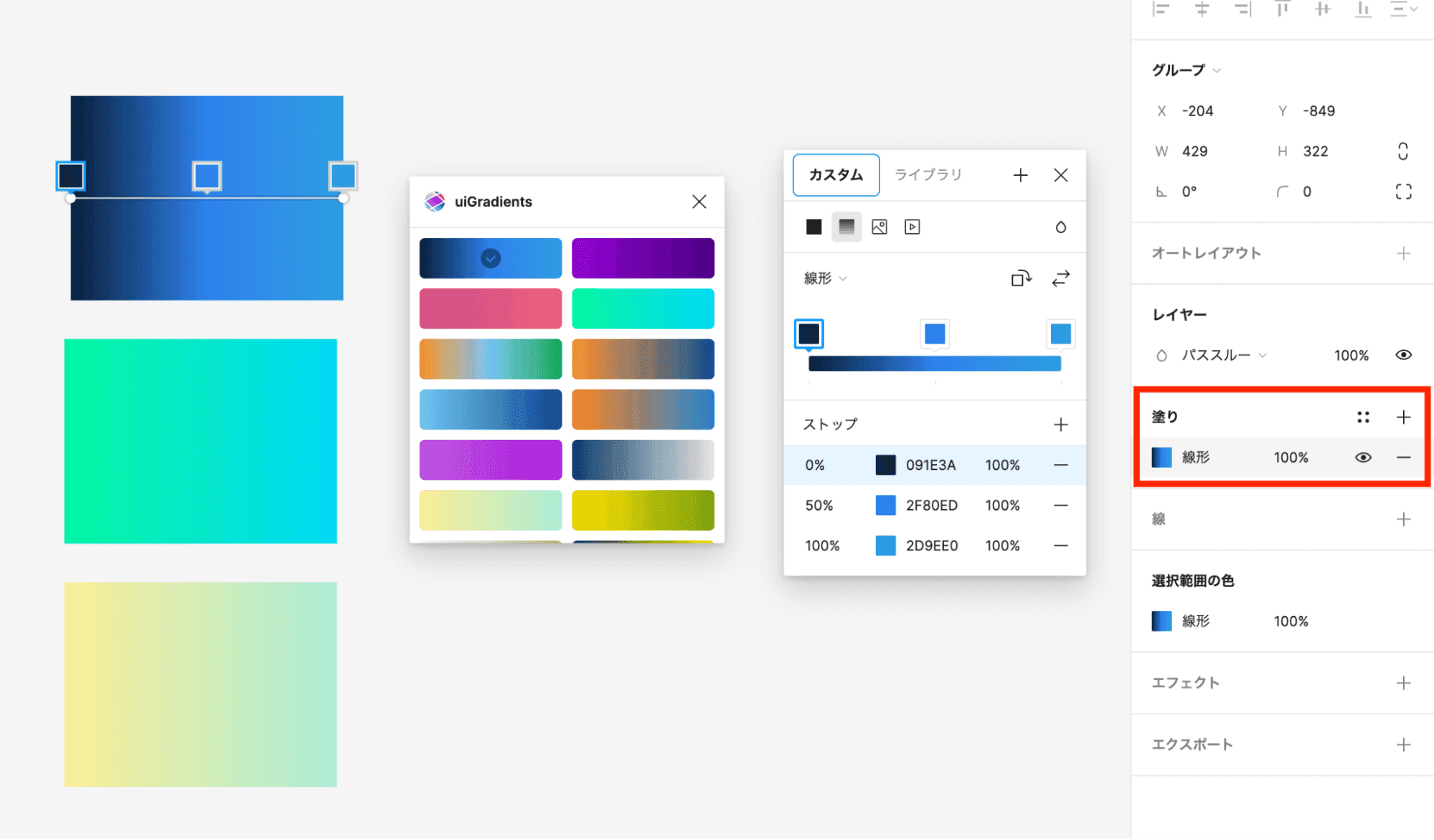Click the align left edges icon
1434x840 pixels.
(1161, 10)
